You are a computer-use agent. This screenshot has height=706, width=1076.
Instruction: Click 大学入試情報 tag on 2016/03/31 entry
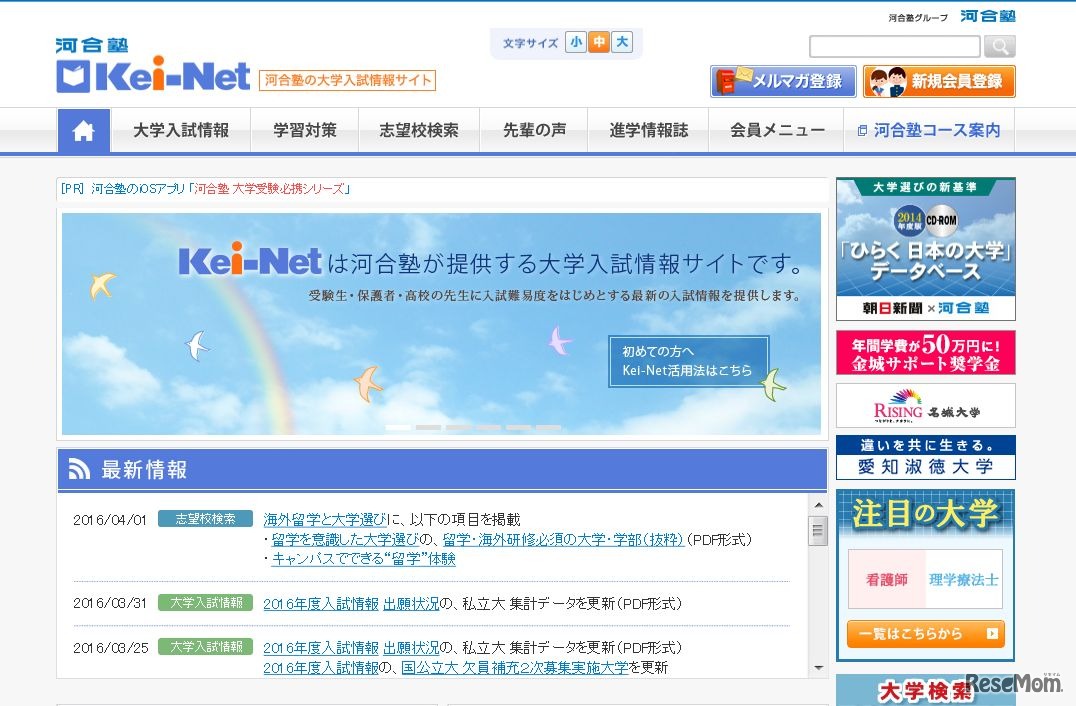(x=205, y=602)
